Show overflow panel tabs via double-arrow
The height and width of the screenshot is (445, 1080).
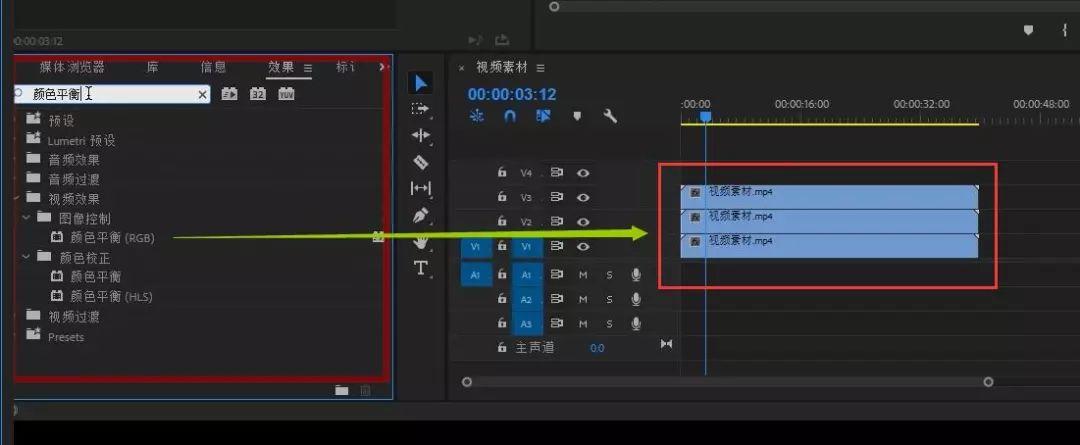(x=384, y=67)
